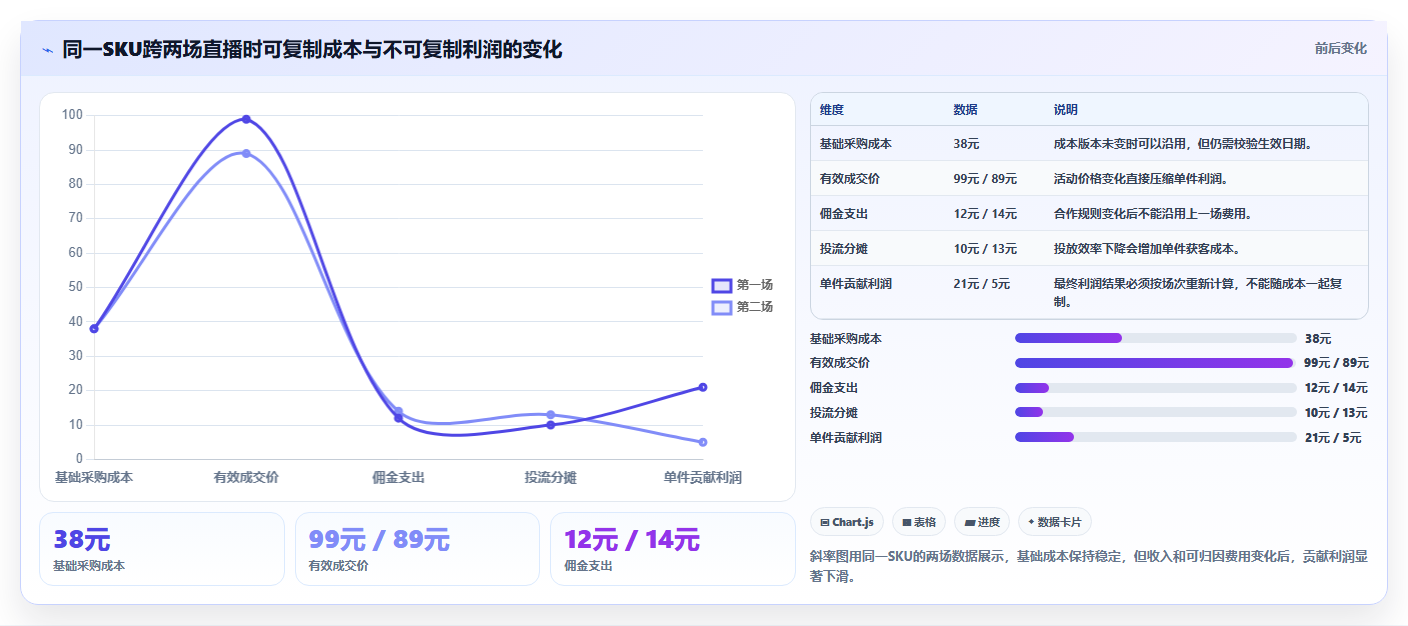Click the Chart.js chip icon
Screen dimensions: 1408x626
tap(824, 522)
